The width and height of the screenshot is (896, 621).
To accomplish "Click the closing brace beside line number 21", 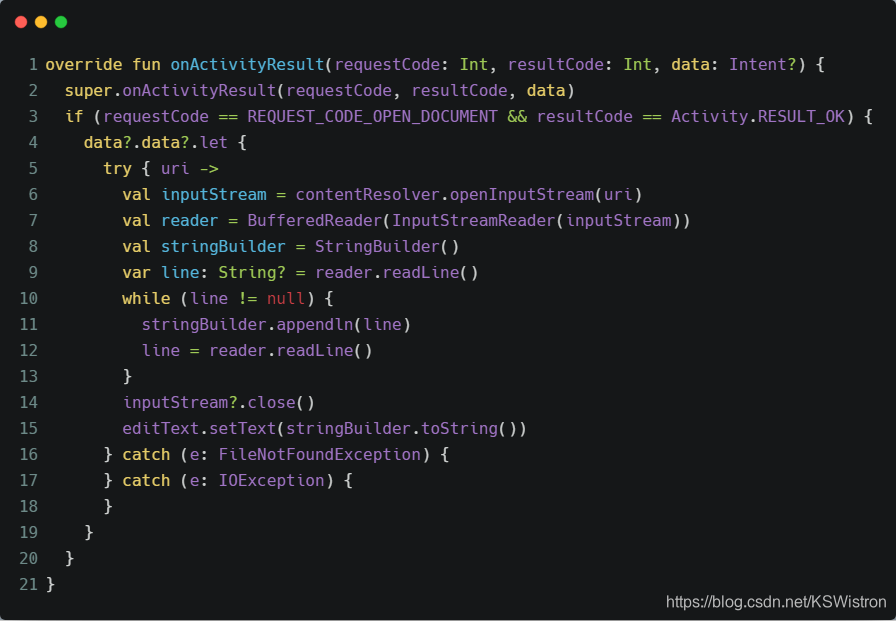I will tap(50, 584).
